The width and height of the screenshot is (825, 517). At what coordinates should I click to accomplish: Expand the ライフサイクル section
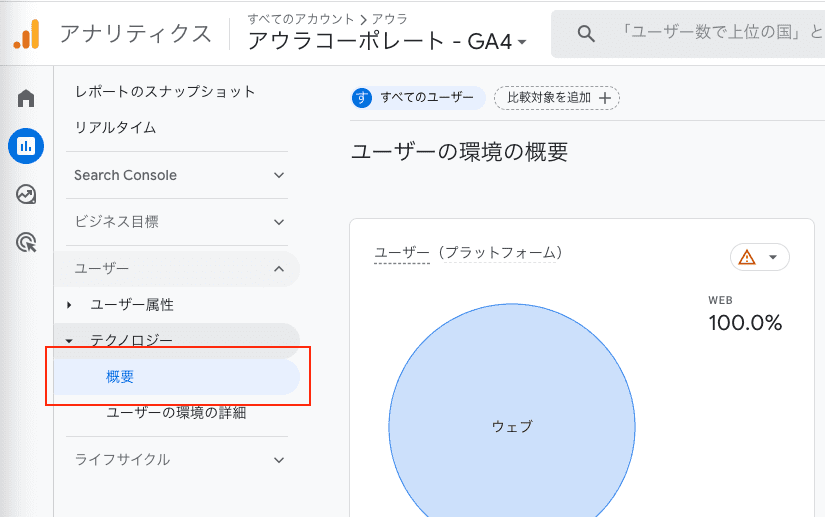click(x=279, y=460)
